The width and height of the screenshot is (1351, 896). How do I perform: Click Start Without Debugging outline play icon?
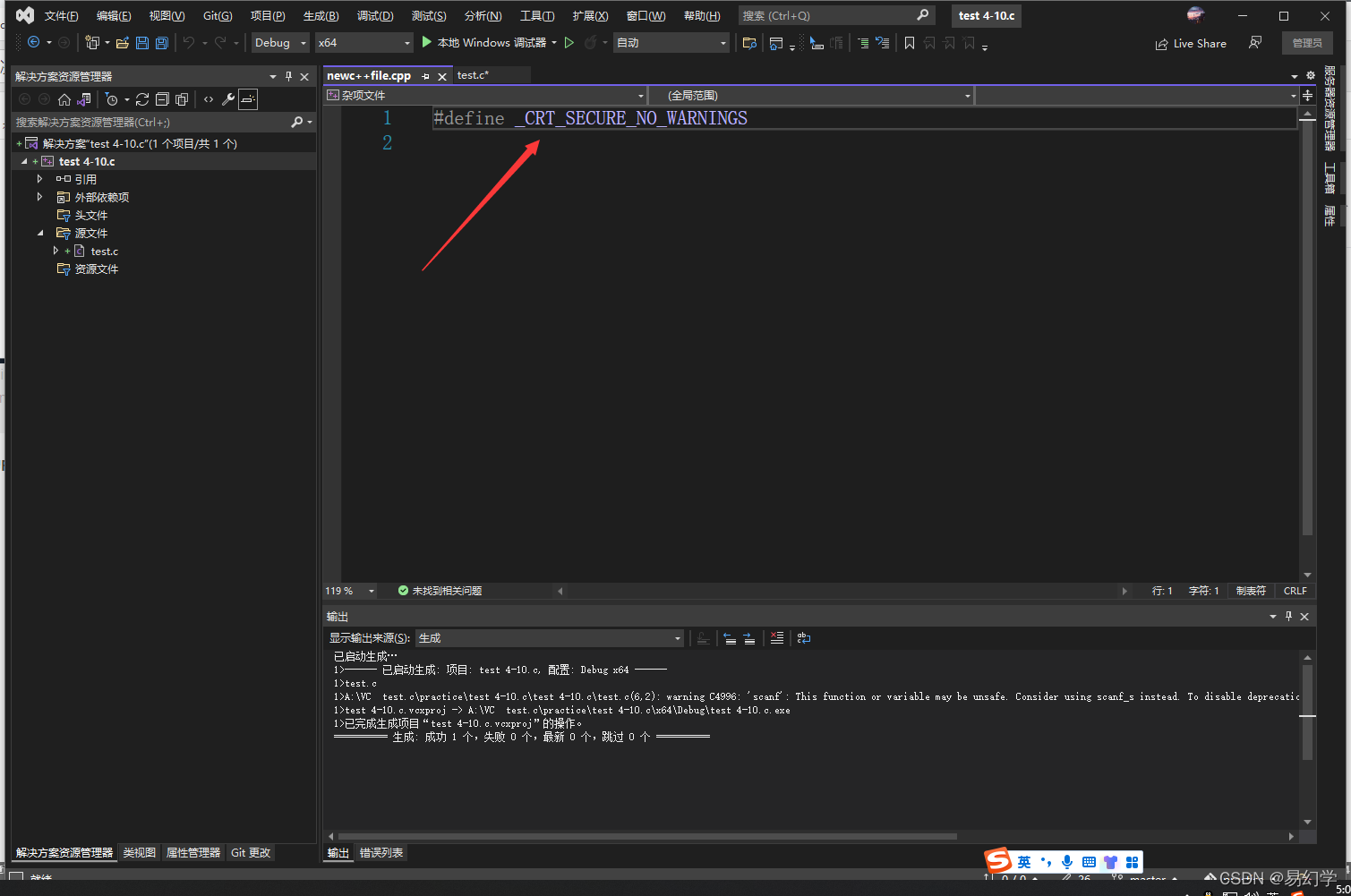(x=569, y=42)
